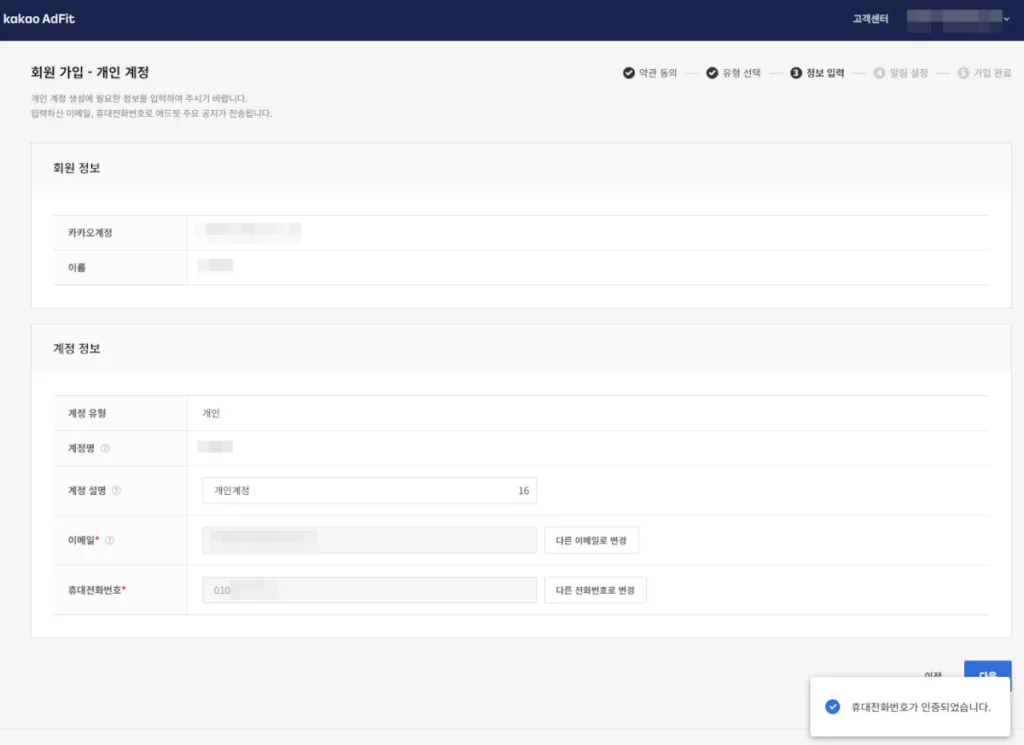Screen dimensions: 1024x745
Task: Click the 휴대전화번호 input field
Action: [x=369, y=590]
